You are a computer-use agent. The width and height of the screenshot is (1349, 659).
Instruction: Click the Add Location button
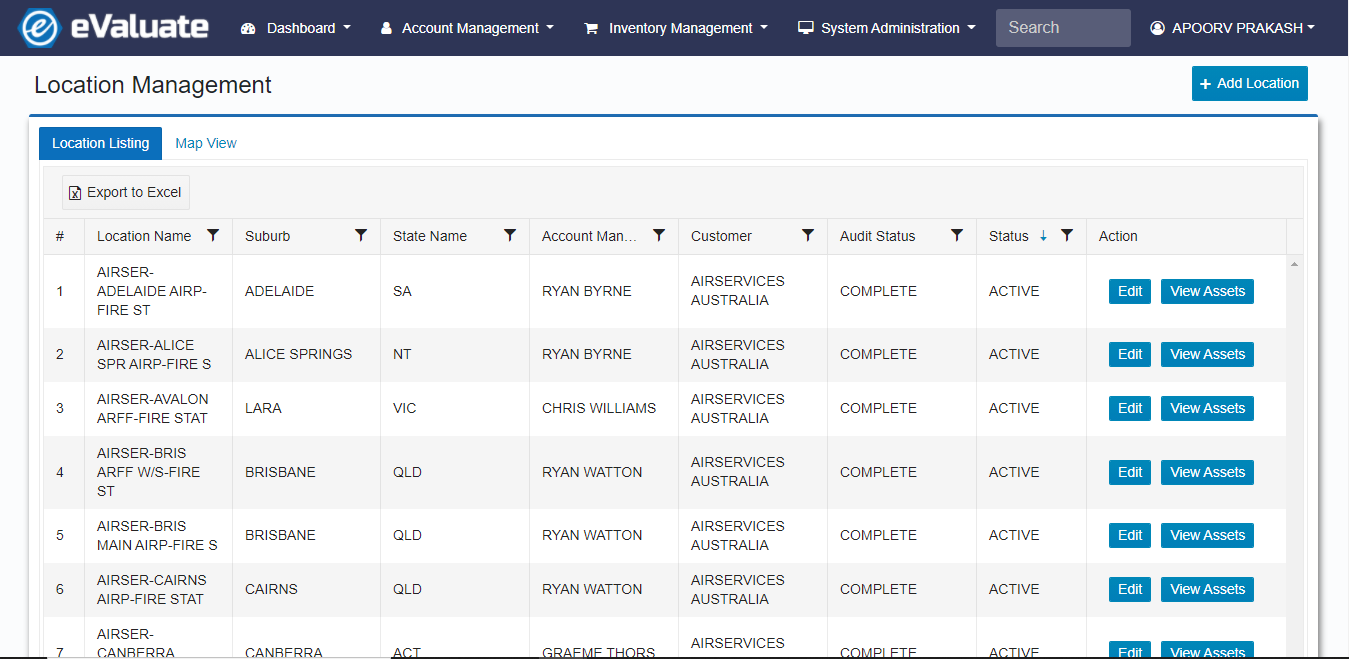(1249, 84)
